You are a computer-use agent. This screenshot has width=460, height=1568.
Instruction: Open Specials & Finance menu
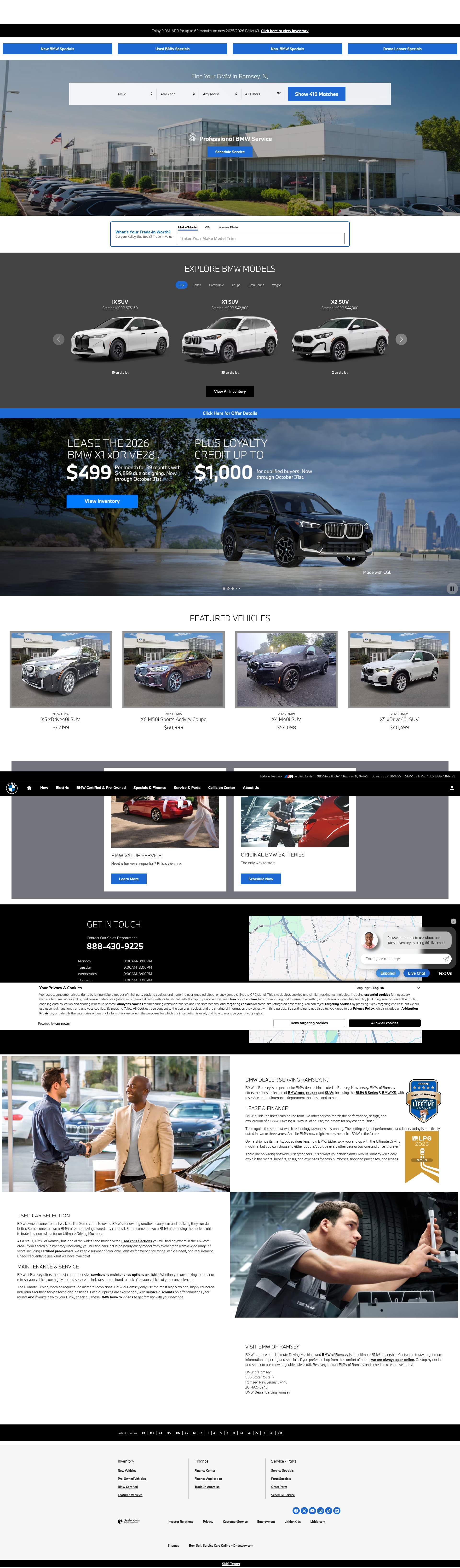click(150, 788)
